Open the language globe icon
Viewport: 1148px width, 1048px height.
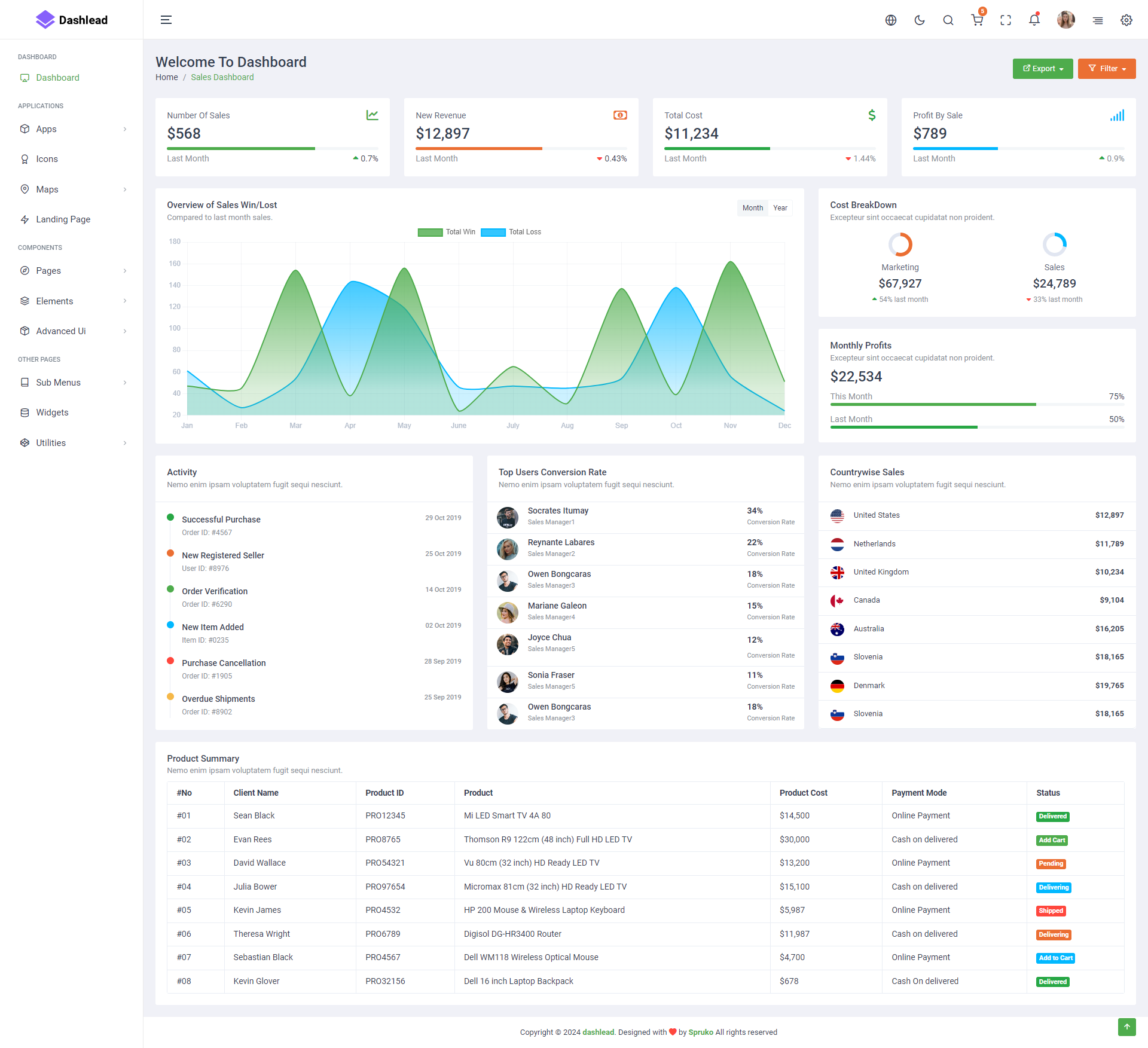pyautogui.click(x=891, y=20)
